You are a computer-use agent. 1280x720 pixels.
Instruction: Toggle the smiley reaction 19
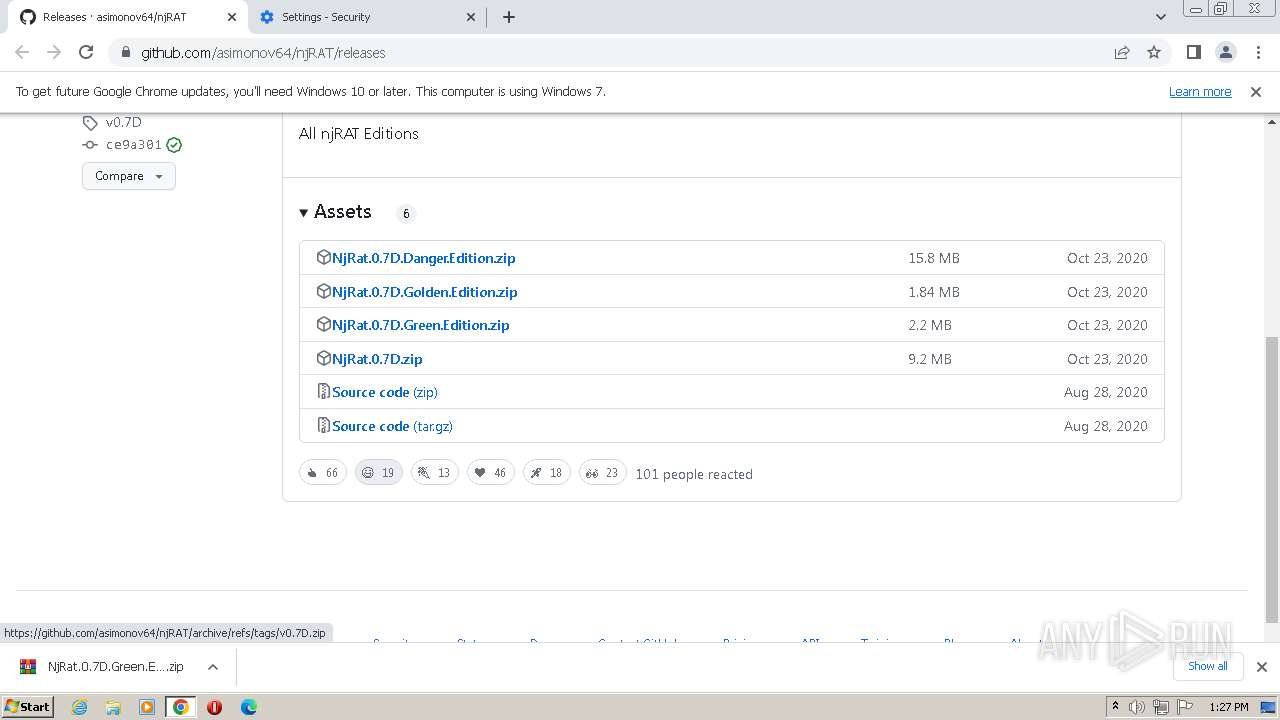point(379,473)
